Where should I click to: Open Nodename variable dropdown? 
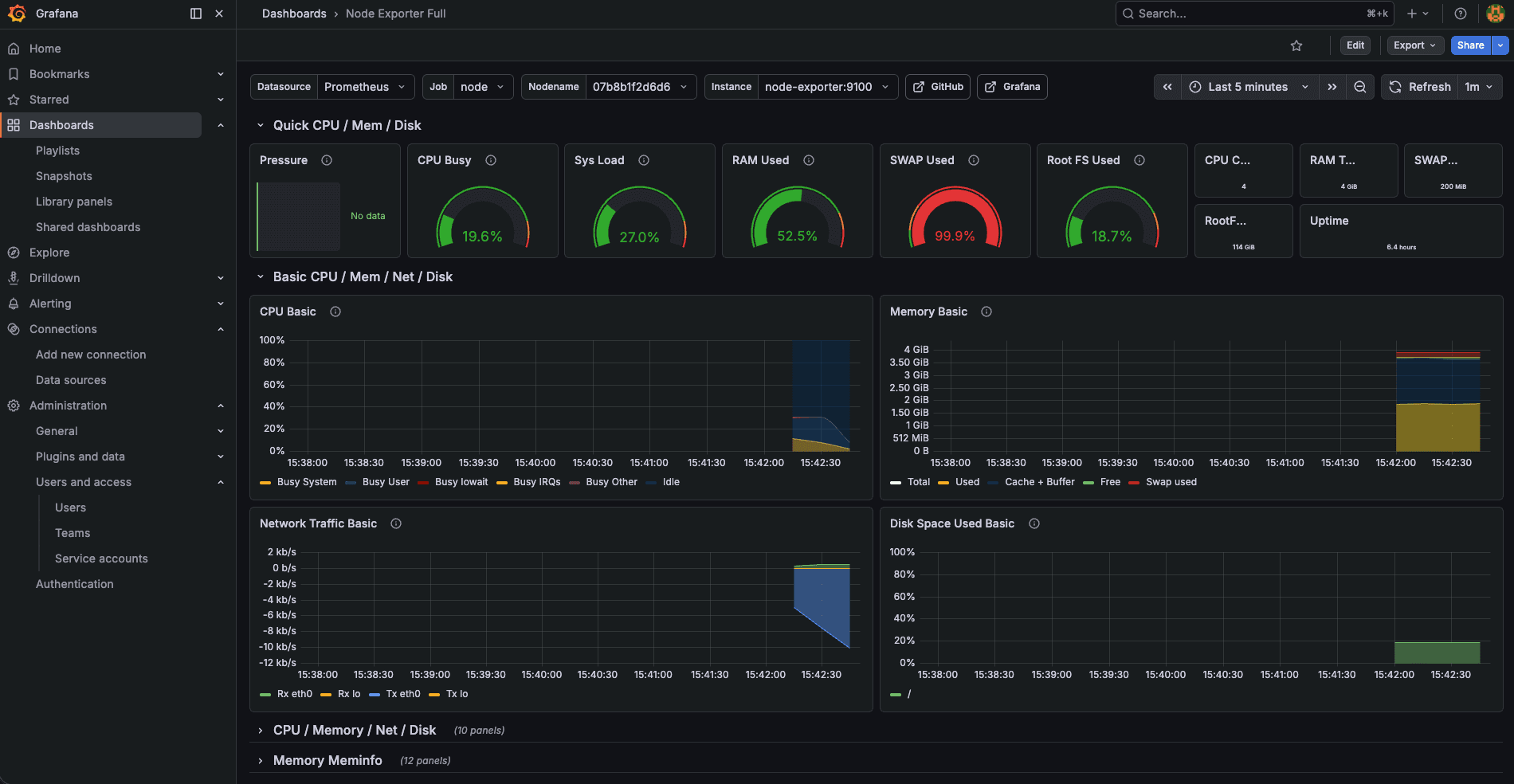[641, 87]
